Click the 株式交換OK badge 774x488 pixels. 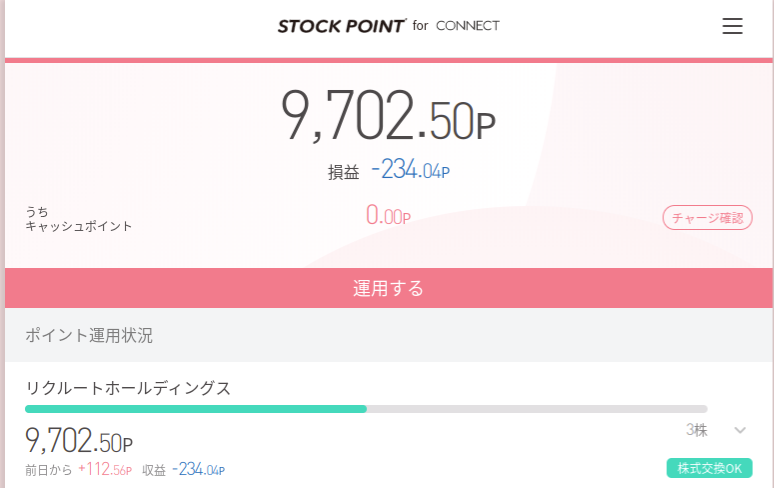[x=709, y=468]
